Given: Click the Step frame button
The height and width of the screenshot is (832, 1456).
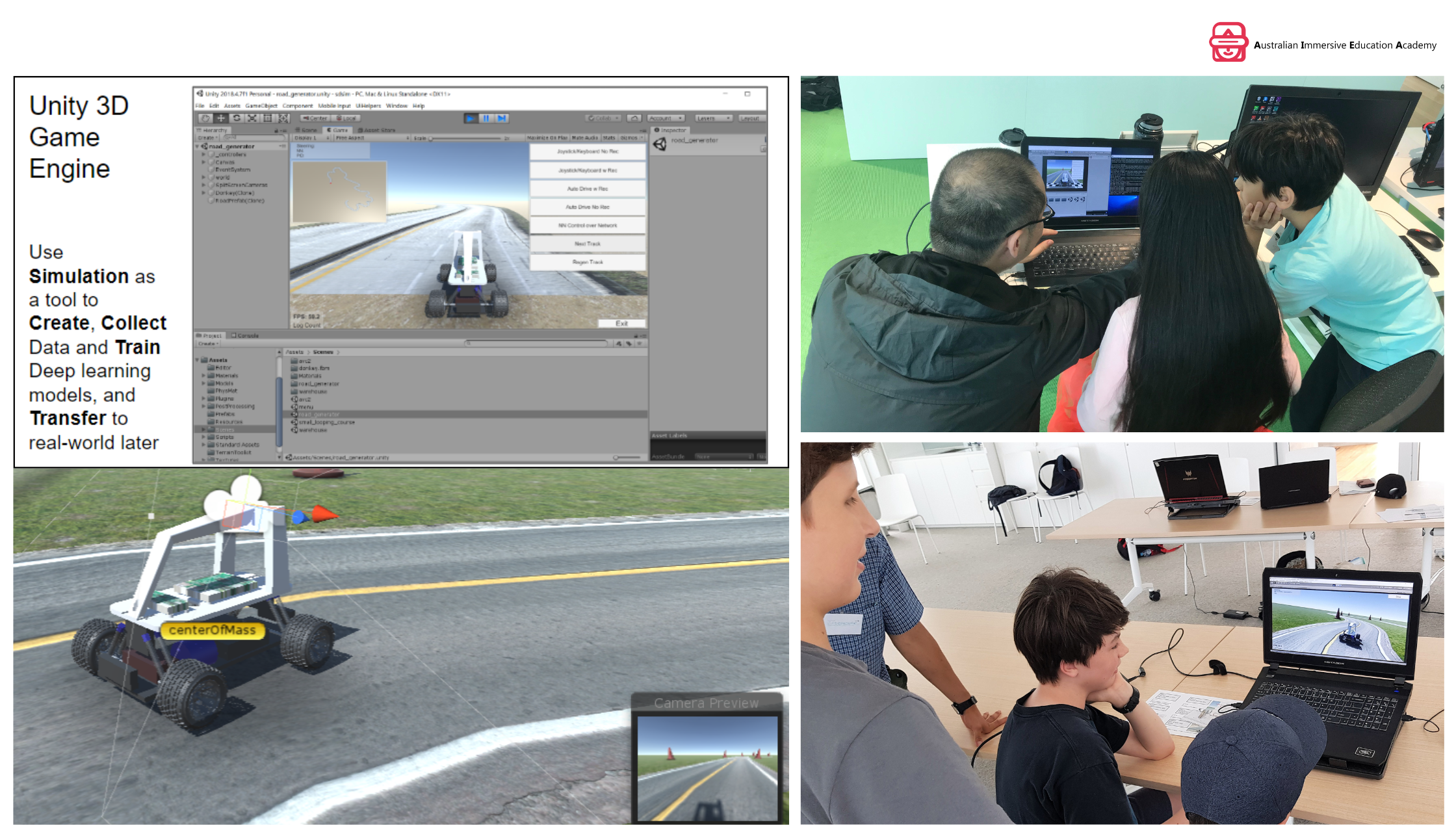Looking at the screenshot, I should click(x=501, y=118).
